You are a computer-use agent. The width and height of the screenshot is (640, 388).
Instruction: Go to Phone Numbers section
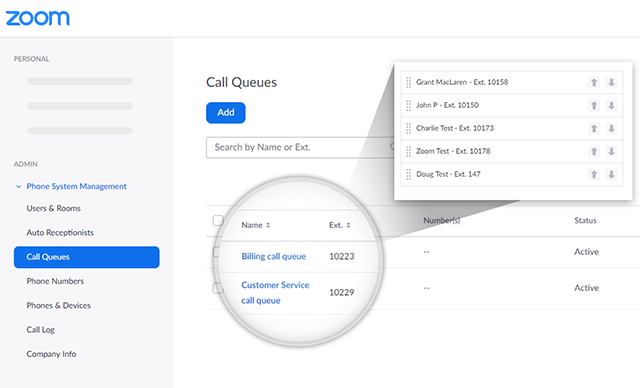(55, 281)
